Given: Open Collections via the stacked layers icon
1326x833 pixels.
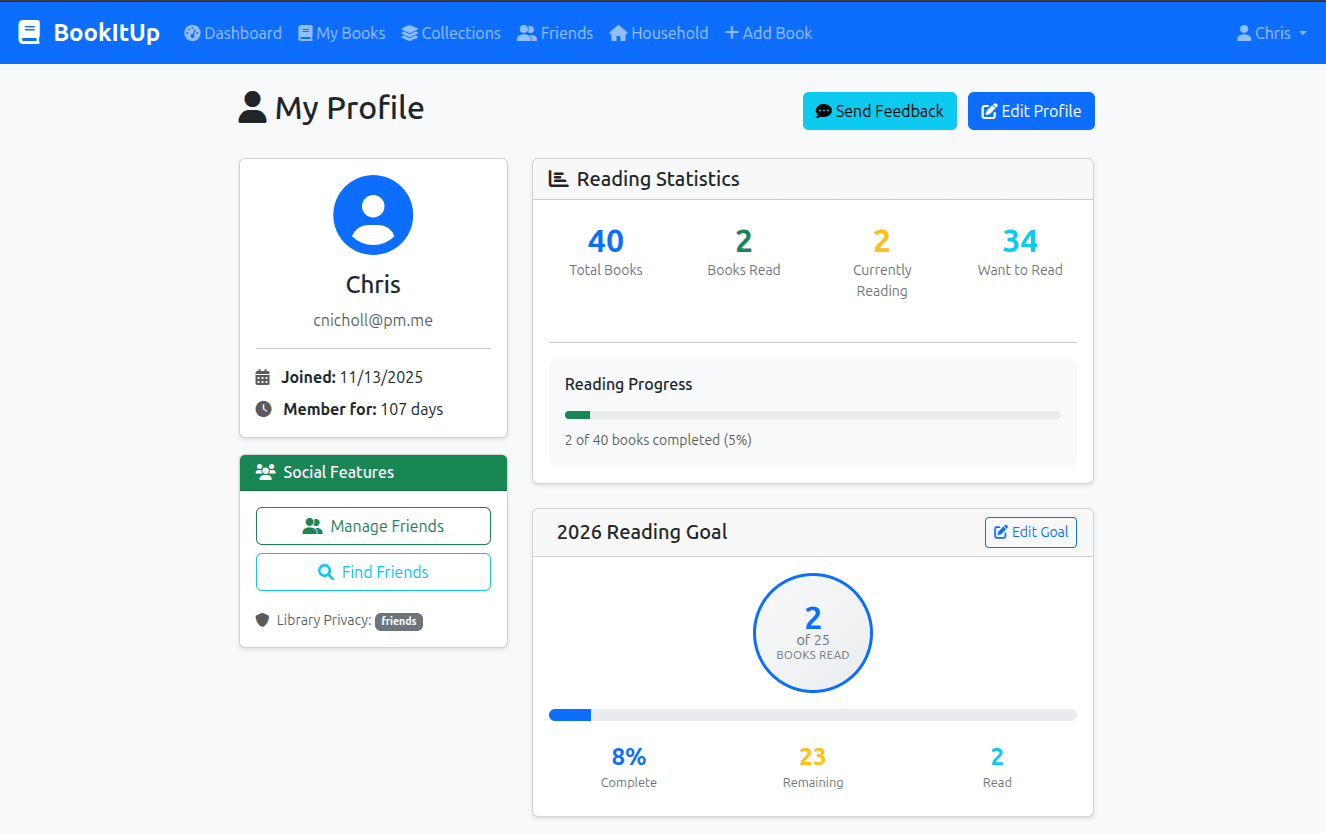Looking at the screenshot, I should [x=408, y=33].
